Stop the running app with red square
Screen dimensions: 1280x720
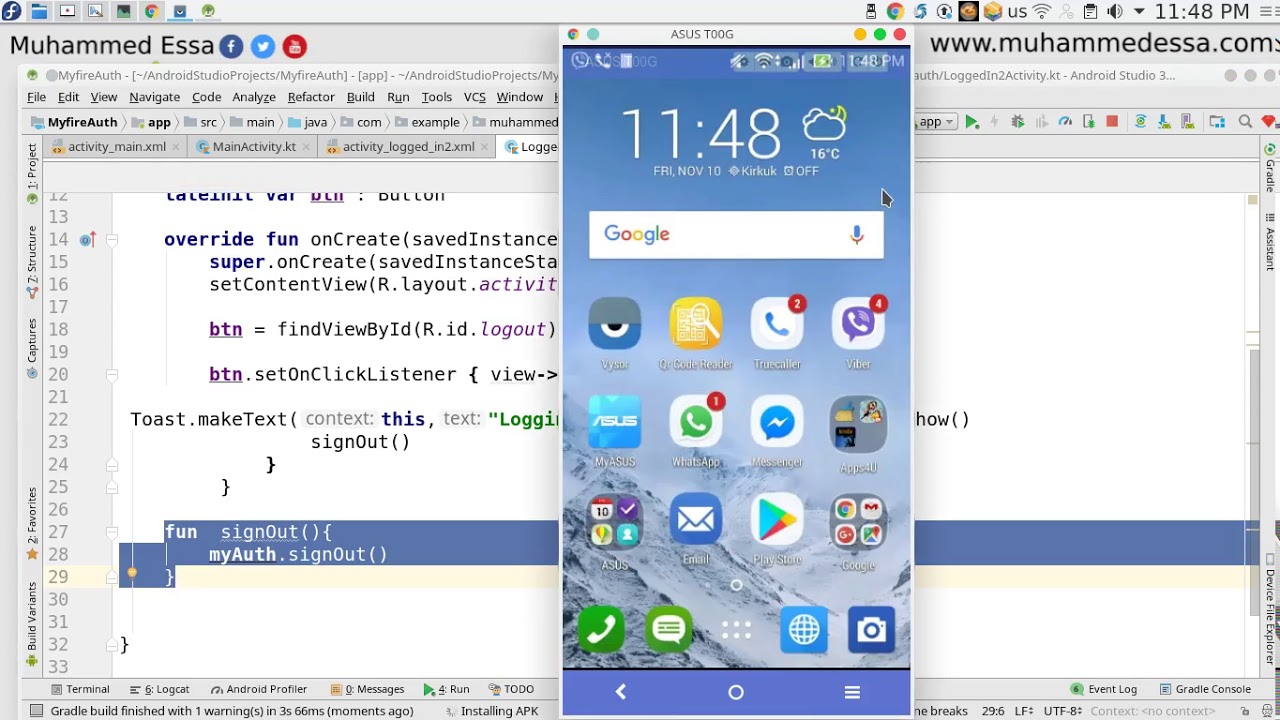1112,122
